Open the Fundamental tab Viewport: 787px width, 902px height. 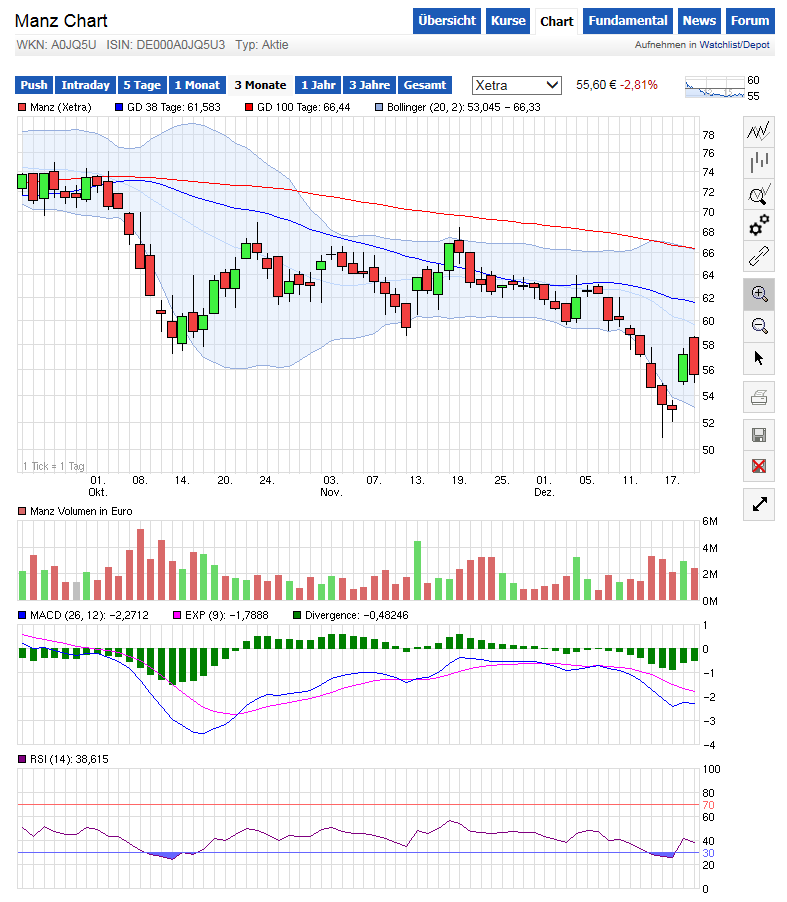(x=628, y=21)
